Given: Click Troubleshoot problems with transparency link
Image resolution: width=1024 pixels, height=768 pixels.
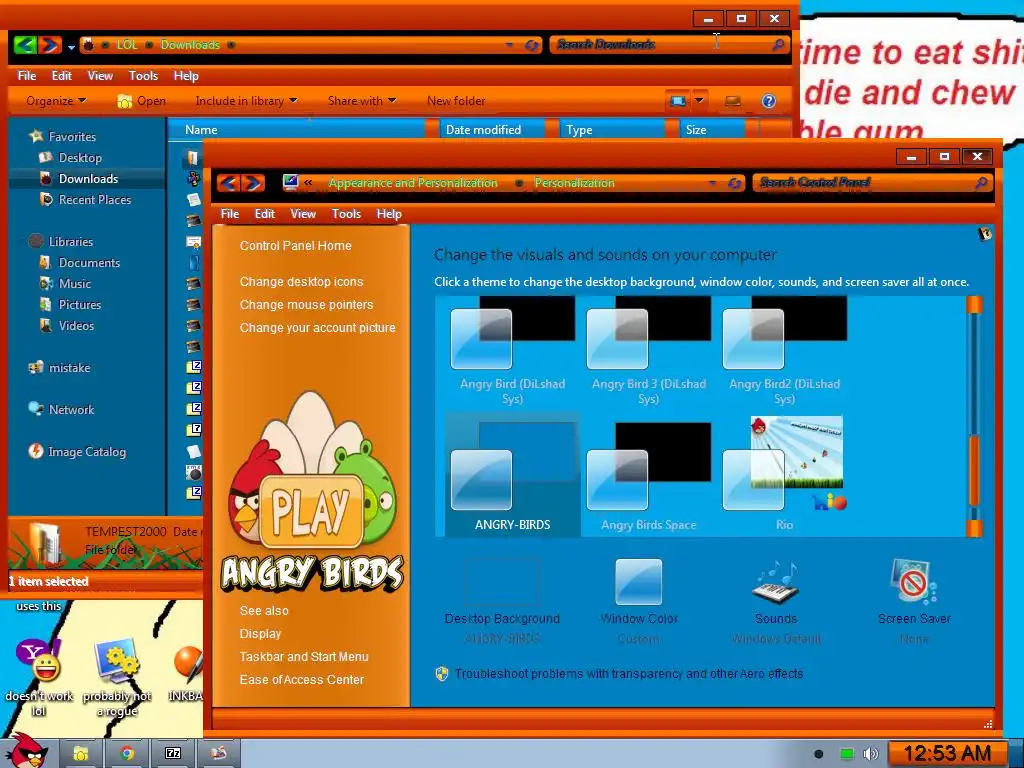Looking at the screenshot, I should [628, 673].
